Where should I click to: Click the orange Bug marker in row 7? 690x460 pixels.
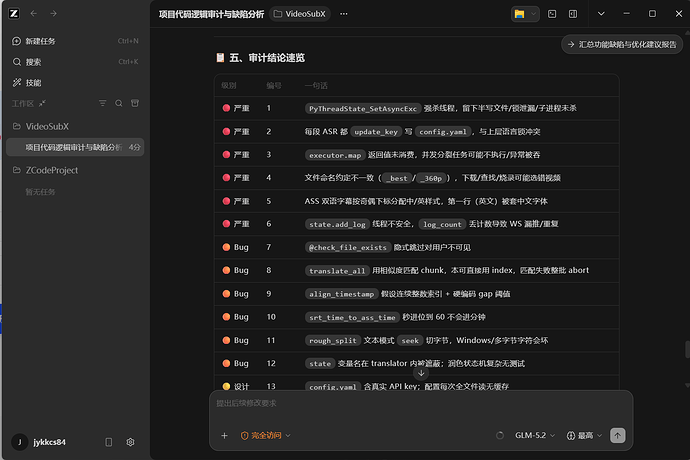(226, 247)
